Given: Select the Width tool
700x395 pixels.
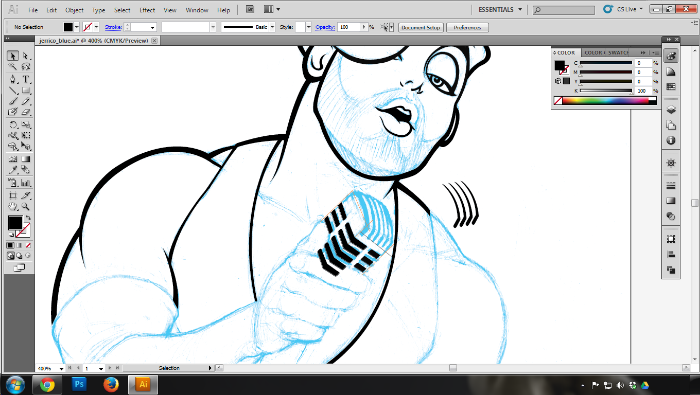Looking at the screenshot, I should click(x=13, y=136).
